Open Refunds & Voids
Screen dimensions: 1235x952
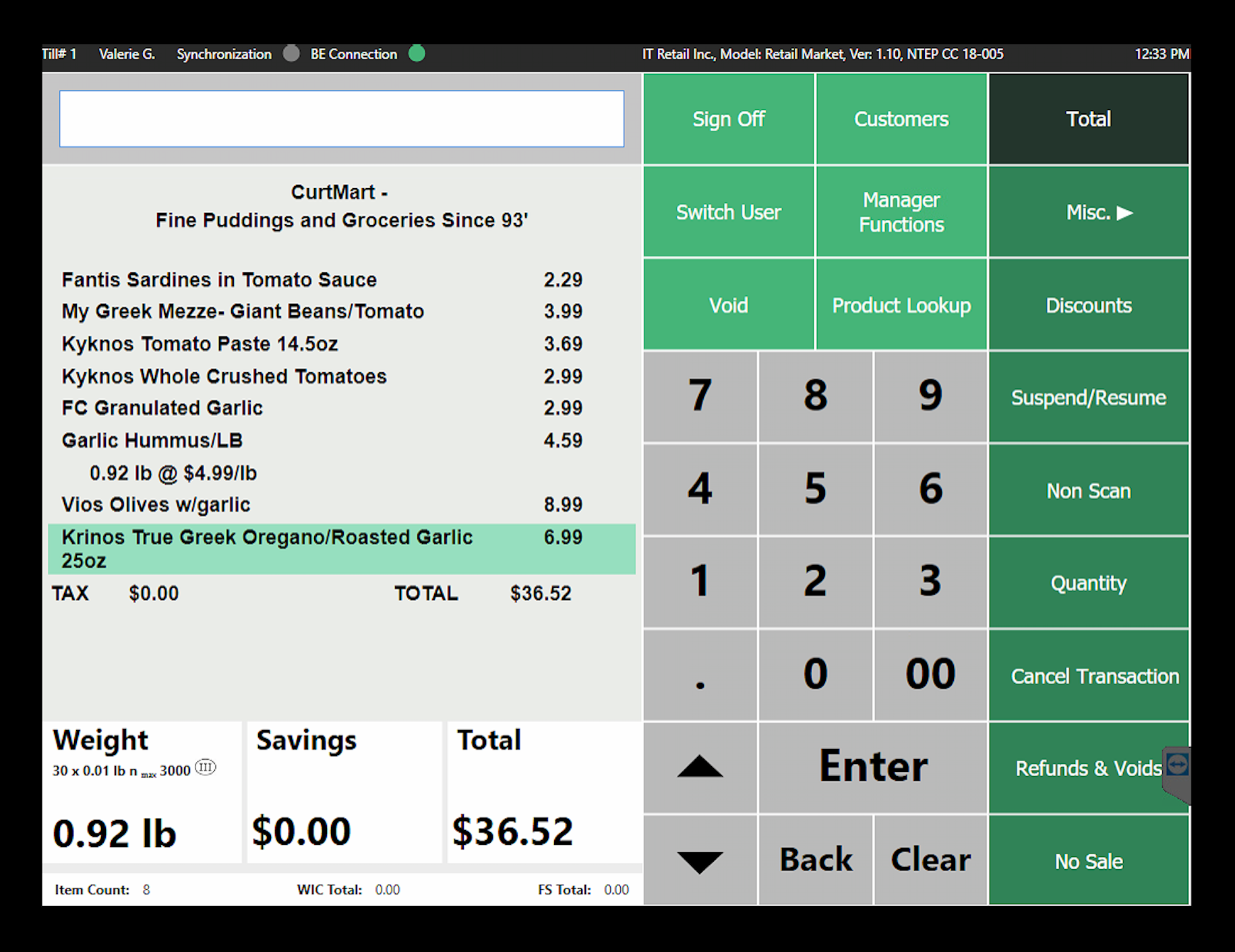(x=1089, y=768)
